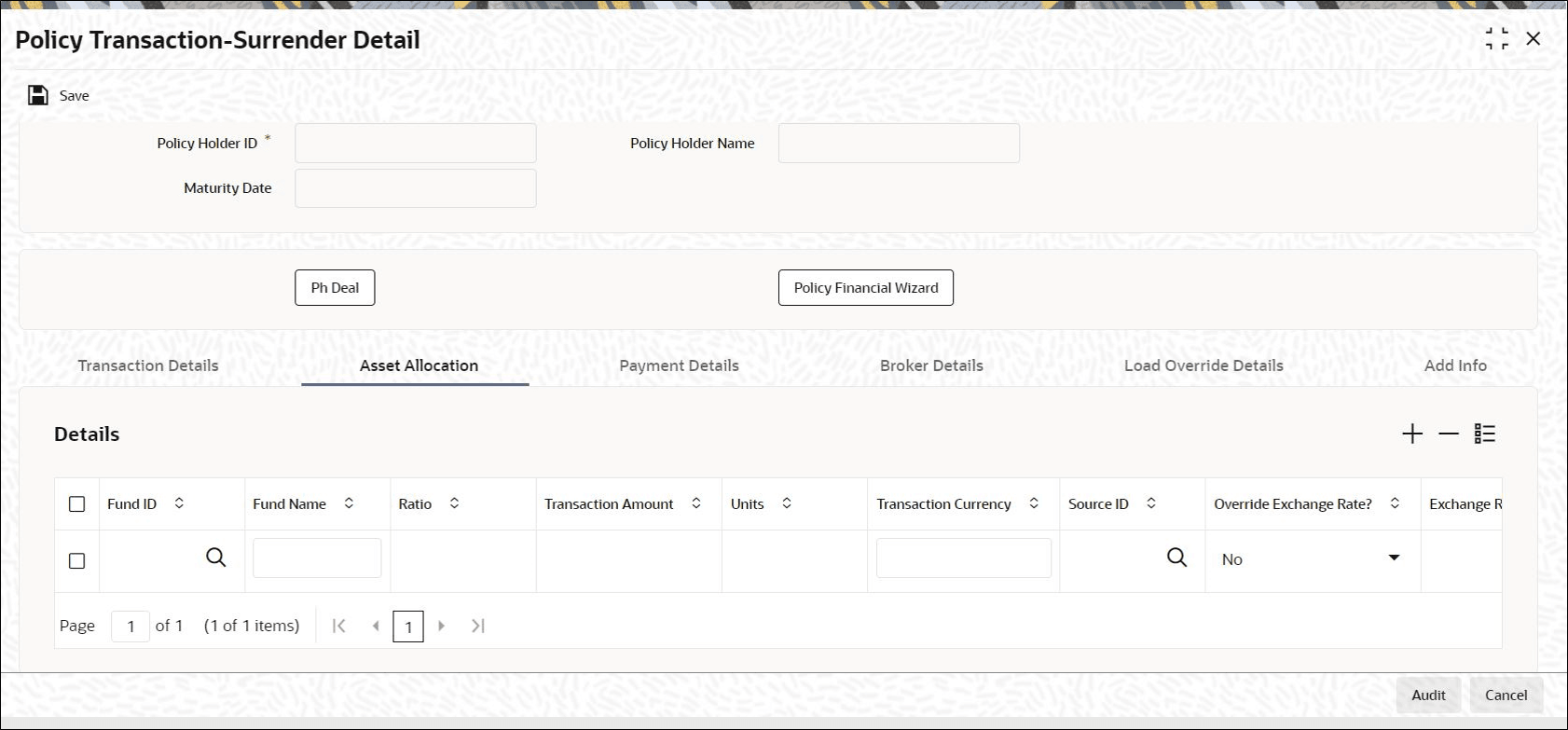Close the Policy Transaction-Surrender Detail dialog
The image size is (1568, 730).
[x=1534, y=38]
